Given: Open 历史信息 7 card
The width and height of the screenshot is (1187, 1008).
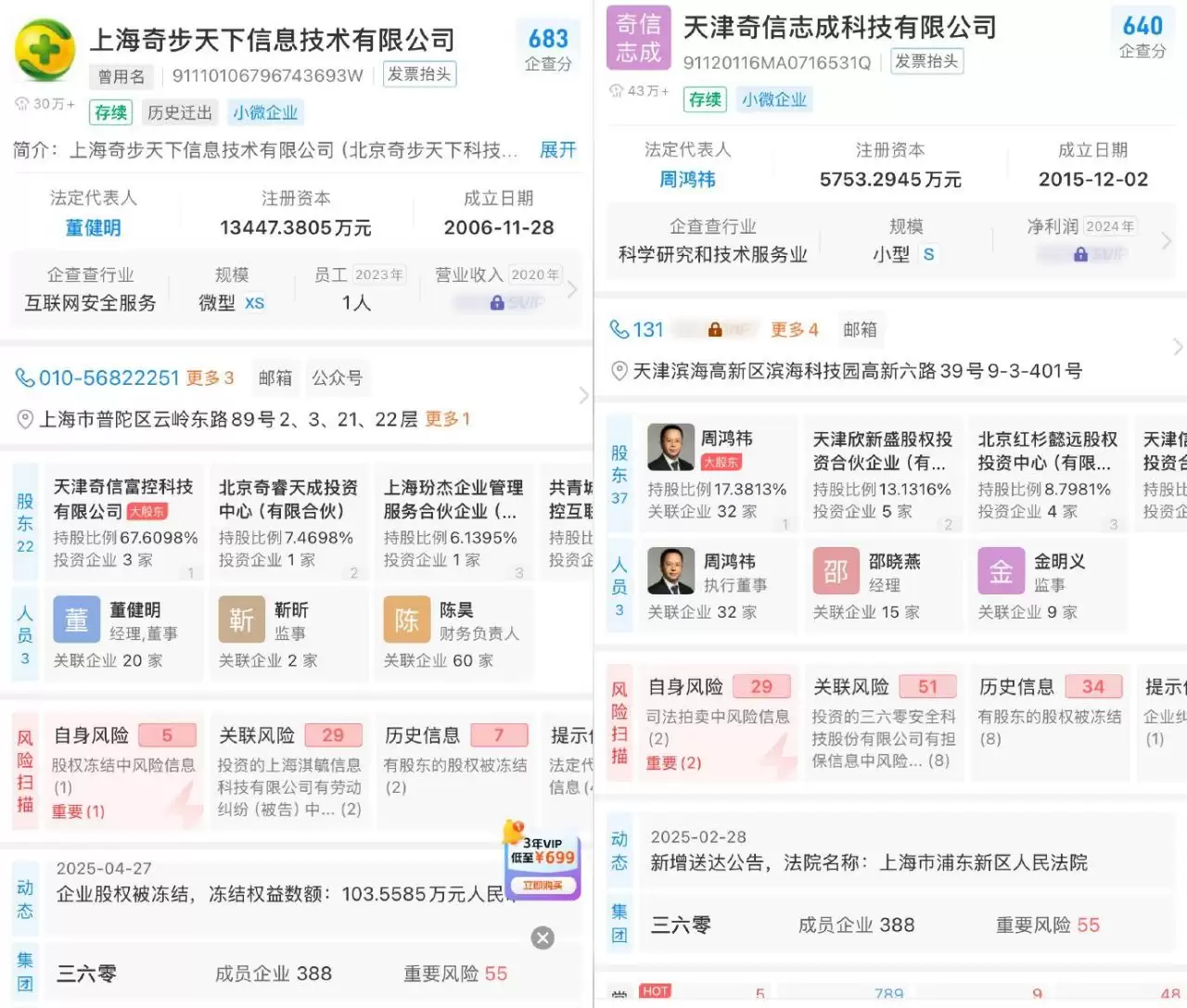Looking at the screenshot, I should (456, 771).
